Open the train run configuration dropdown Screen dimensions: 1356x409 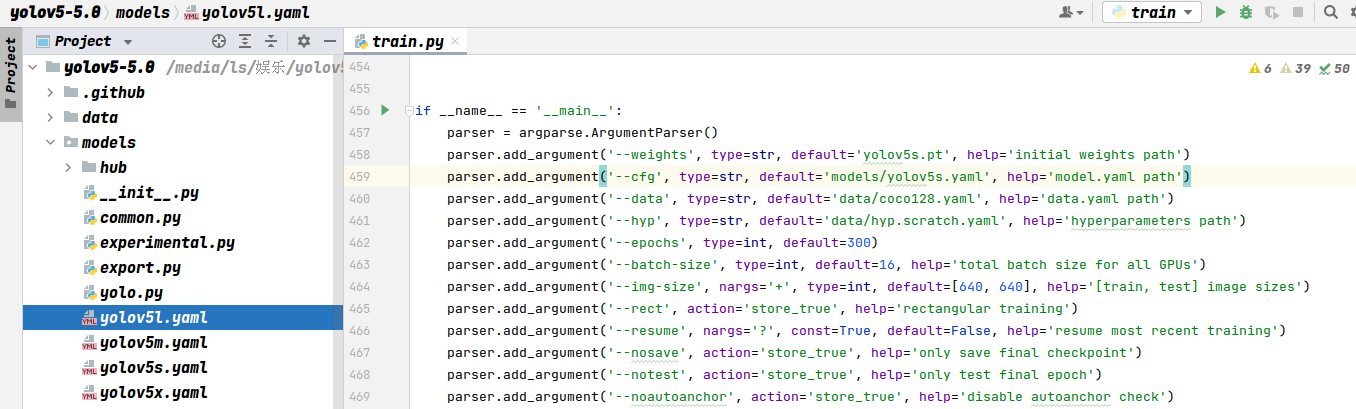[x=1152, y=13]
